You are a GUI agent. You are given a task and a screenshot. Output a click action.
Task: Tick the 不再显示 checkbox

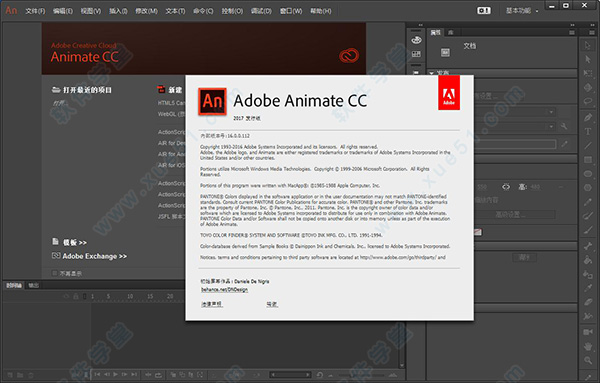pos(54,273)
